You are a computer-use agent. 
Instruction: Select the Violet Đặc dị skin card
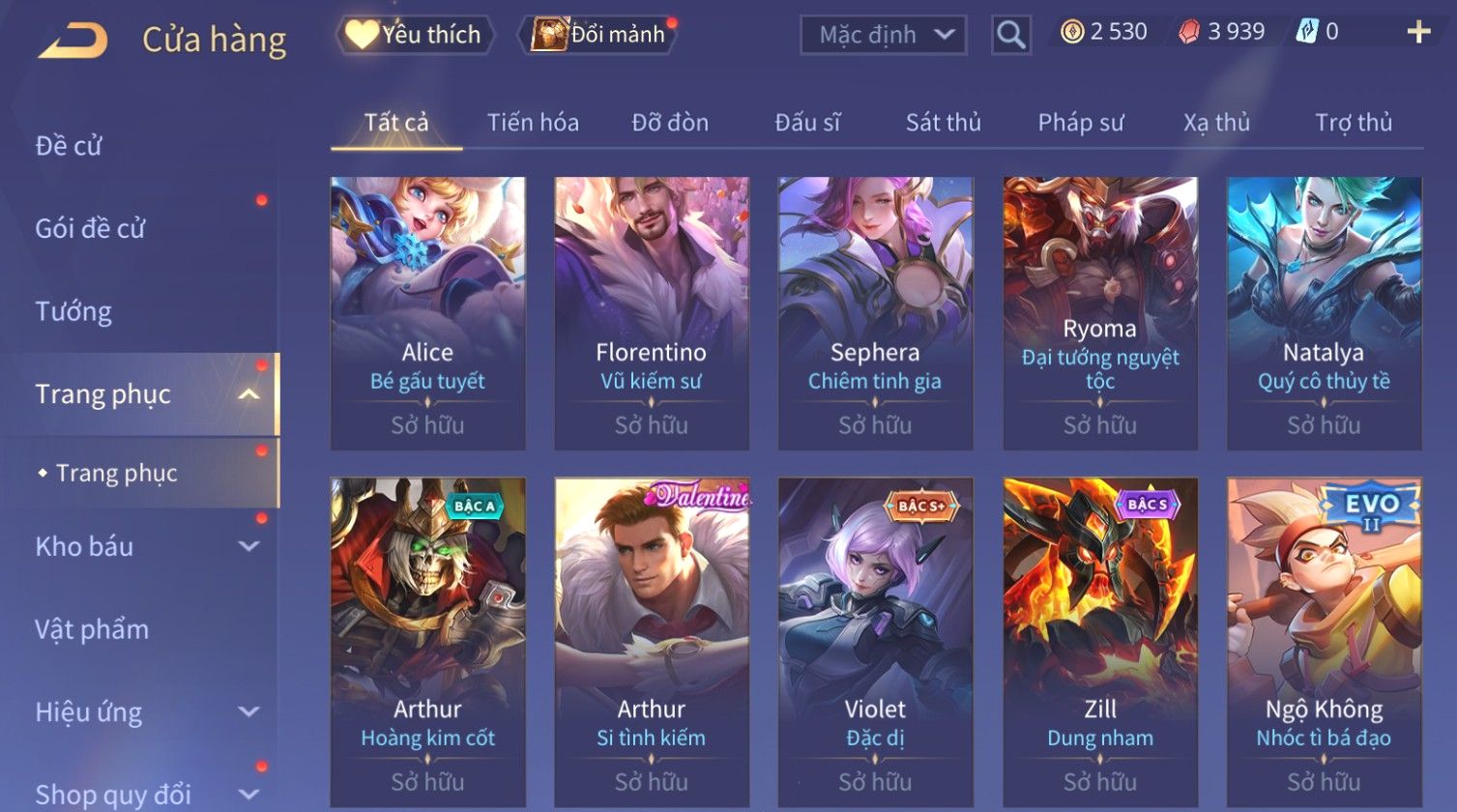click(x=875, y=642)
